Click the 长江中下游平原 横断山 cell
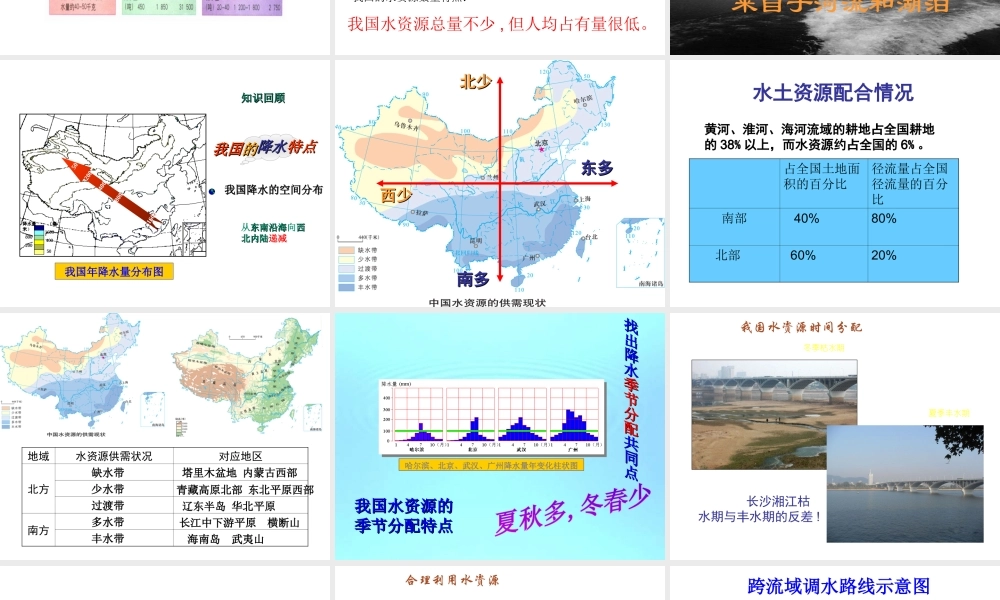 240,522
